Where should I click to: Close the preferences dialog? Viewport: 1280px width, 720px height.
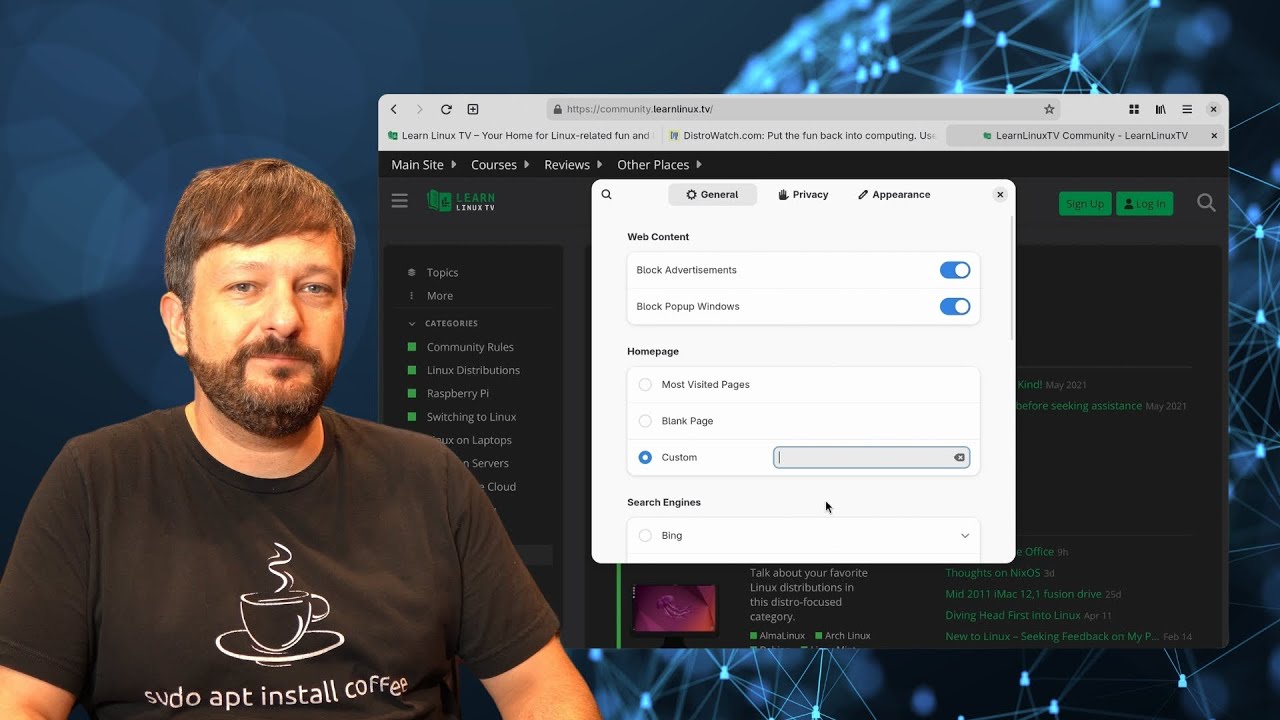click(x=1000, y=195)
